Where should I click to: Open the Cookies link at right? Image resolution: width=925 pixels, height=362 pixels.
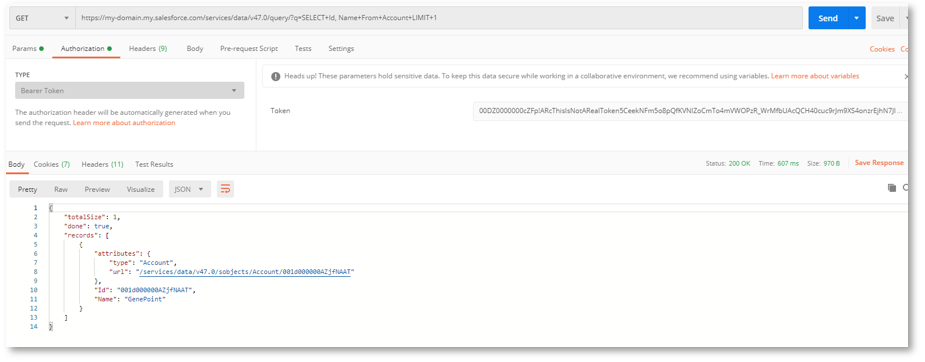click(882, 49)
